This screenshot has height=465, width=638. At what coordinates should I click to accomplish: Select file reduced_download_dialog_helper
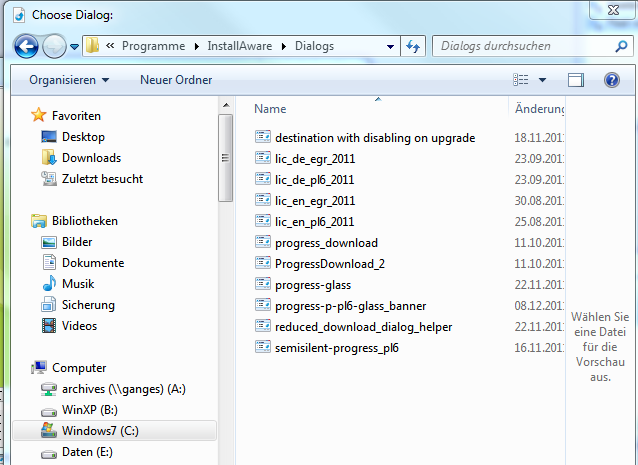click(x=363, y=327)
